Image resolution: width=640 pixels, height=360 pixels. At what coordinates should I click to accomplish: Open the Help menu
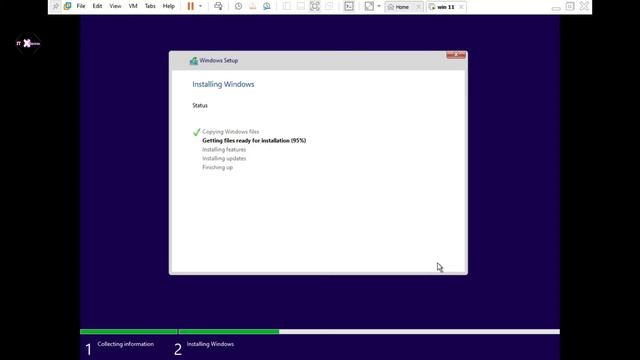point(169,6)
